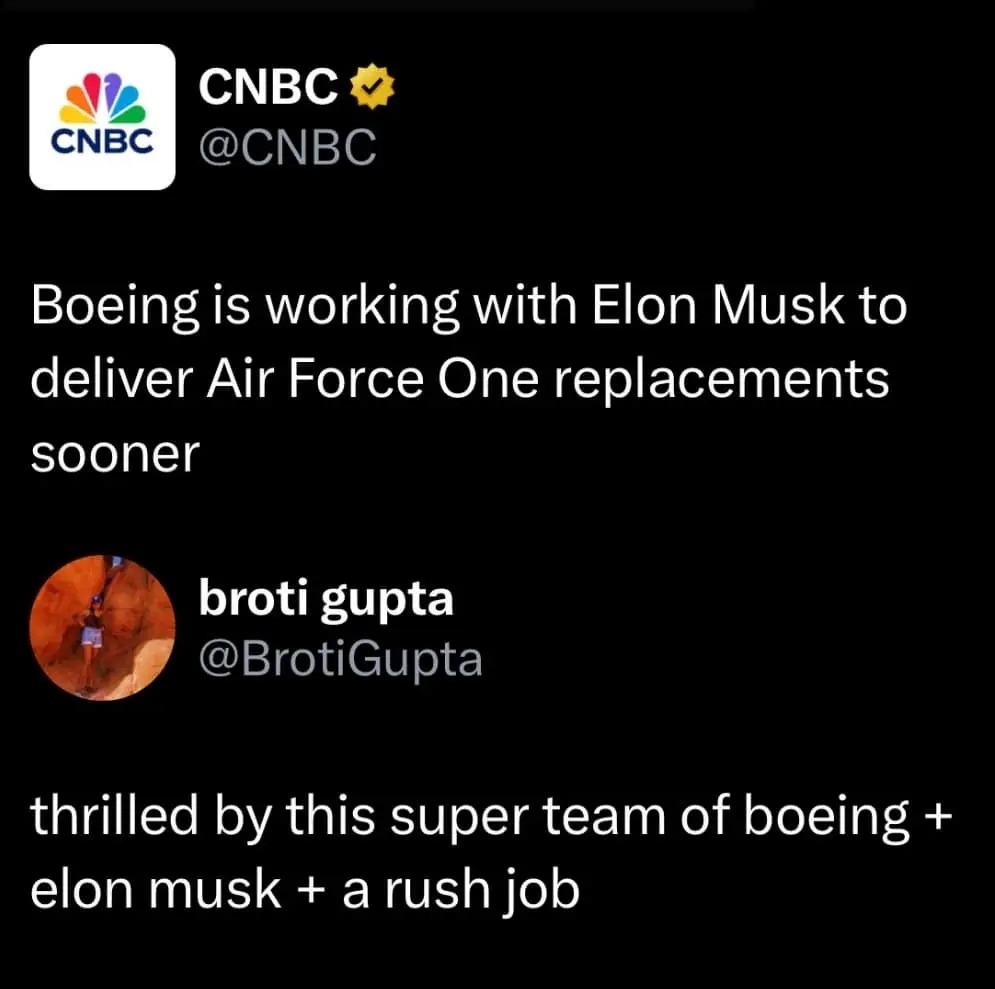Click the broti gupta display name
995x989 pixels.
tap(326, 599)
